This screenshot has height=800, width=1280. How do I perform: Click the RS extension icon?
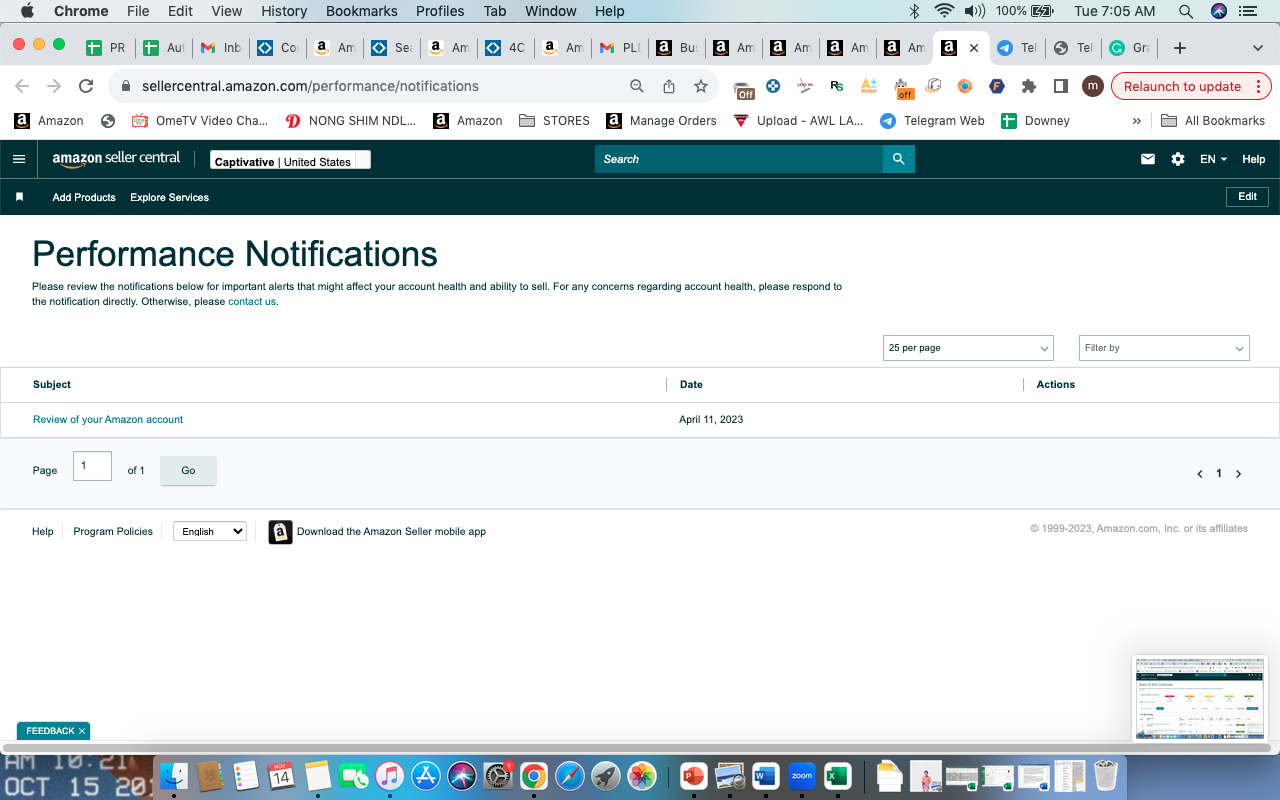[x=837, y=86]
